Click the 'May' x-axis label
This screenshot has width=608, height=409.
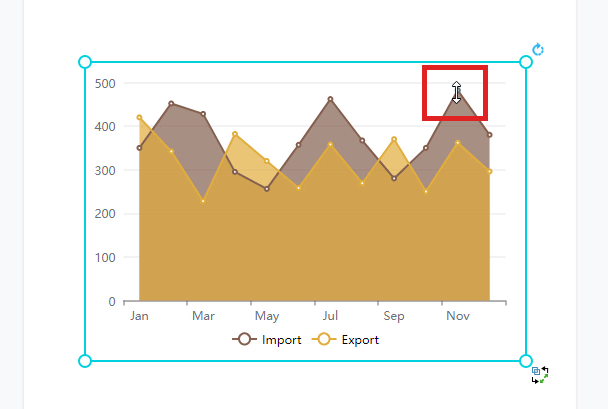(267, 316)
